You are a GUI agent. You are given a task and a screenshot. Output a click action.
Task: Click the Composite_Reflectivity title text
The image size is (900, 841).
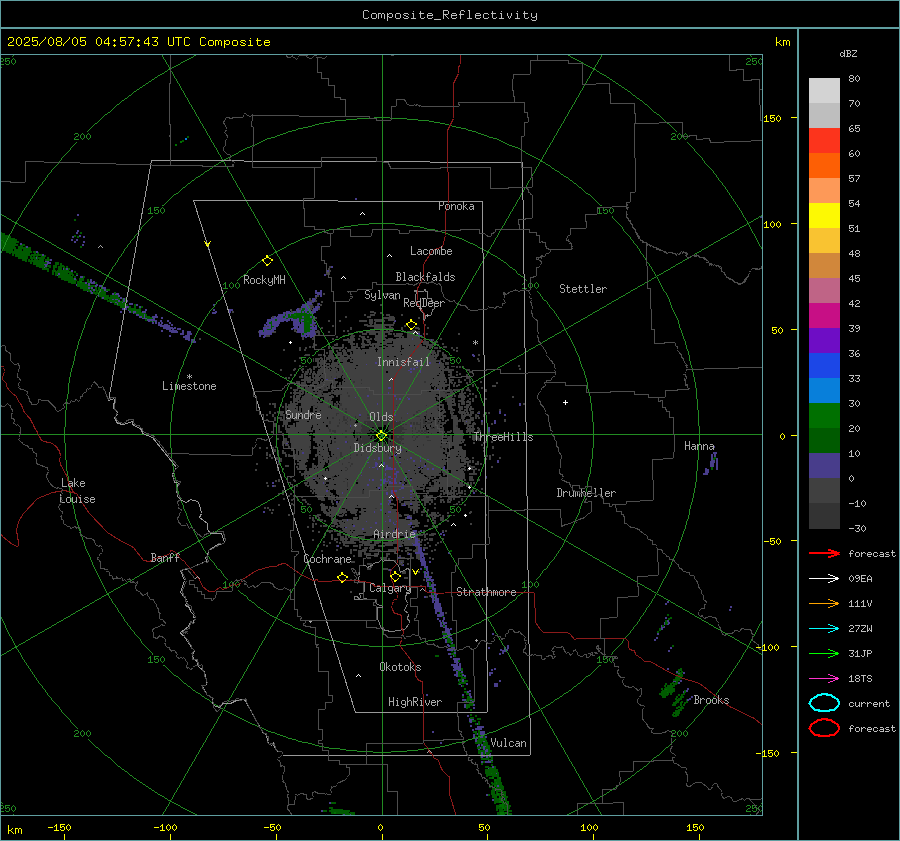(x=449, y=15)
